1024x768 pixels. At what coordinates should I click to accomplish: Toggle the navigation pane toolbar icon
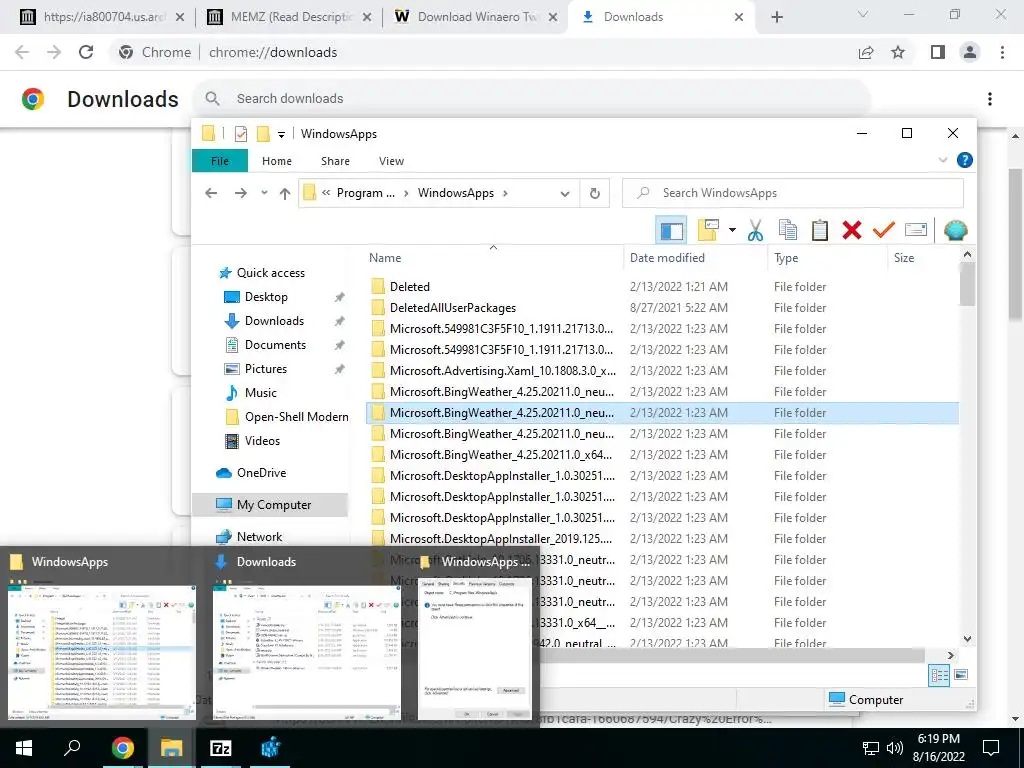(671, 231)
